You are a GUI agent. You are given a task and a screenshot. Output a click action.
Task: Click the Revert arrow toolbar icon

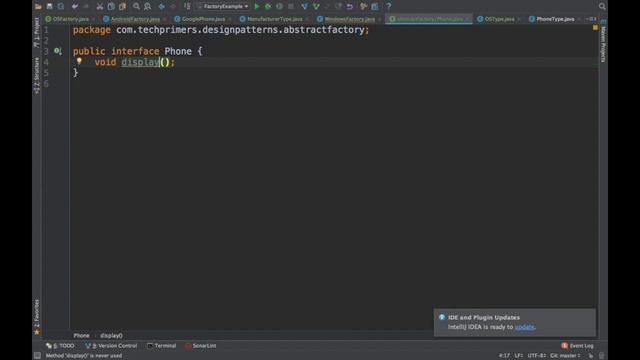pyautogui.click(x=350, y=7)
